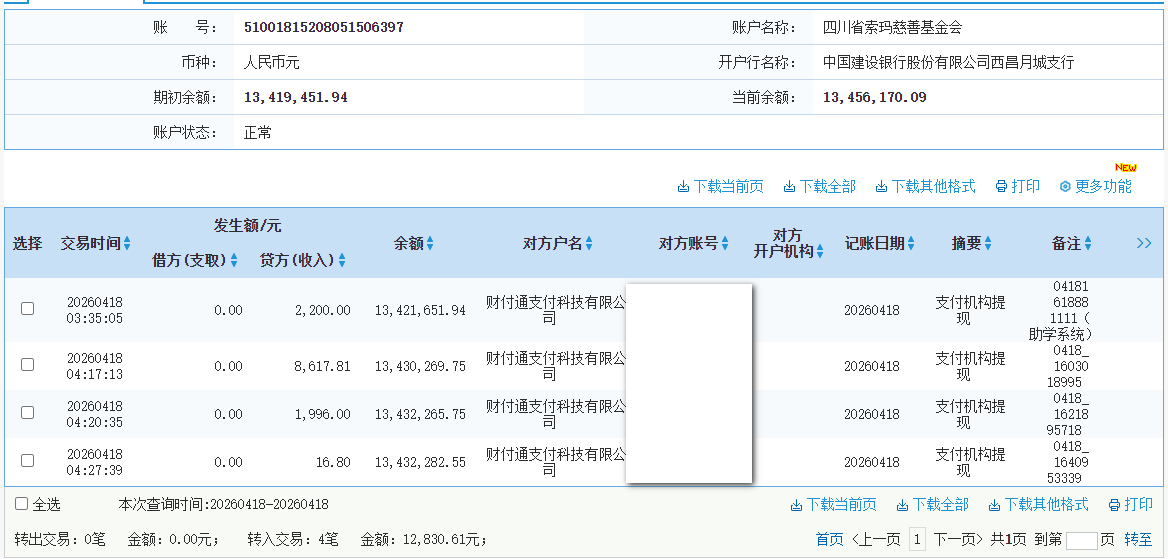
Task: Select the 8,617.81 transaction checkbox
Action: pyautogui.click(x=28, y=365)
